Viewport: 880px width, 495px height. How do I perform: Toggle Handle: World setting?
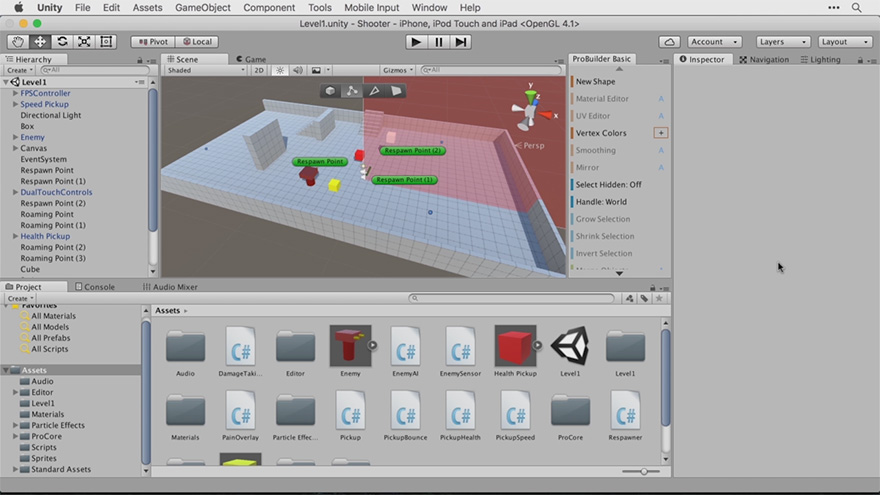tap(601, 202)
